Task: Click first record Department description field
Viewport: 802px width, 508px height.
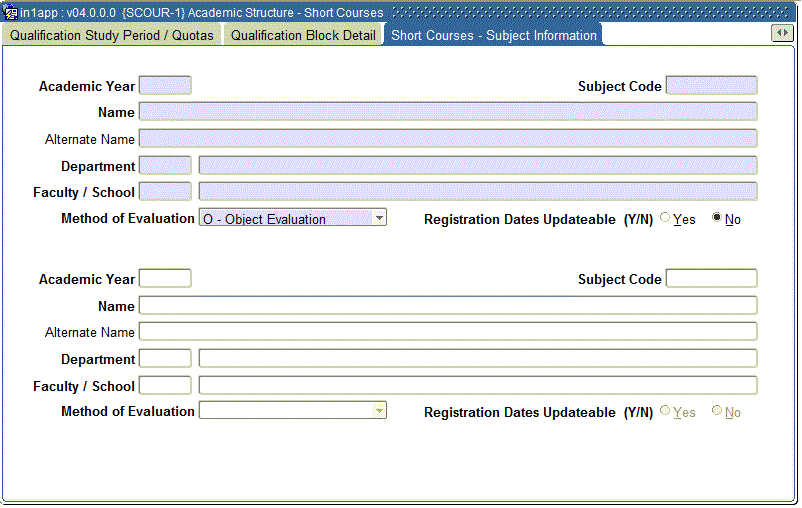Action: coord(478,166)
